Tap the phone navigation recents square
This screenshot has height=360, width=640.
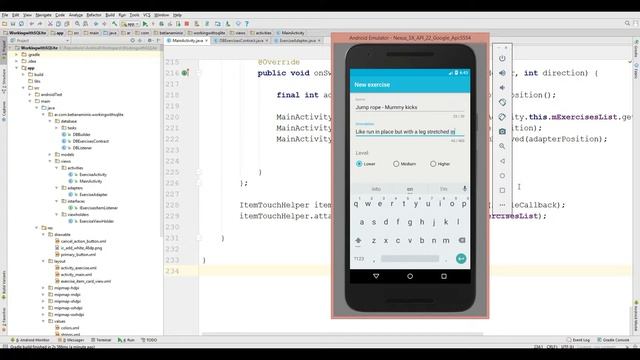pos(444,276)
